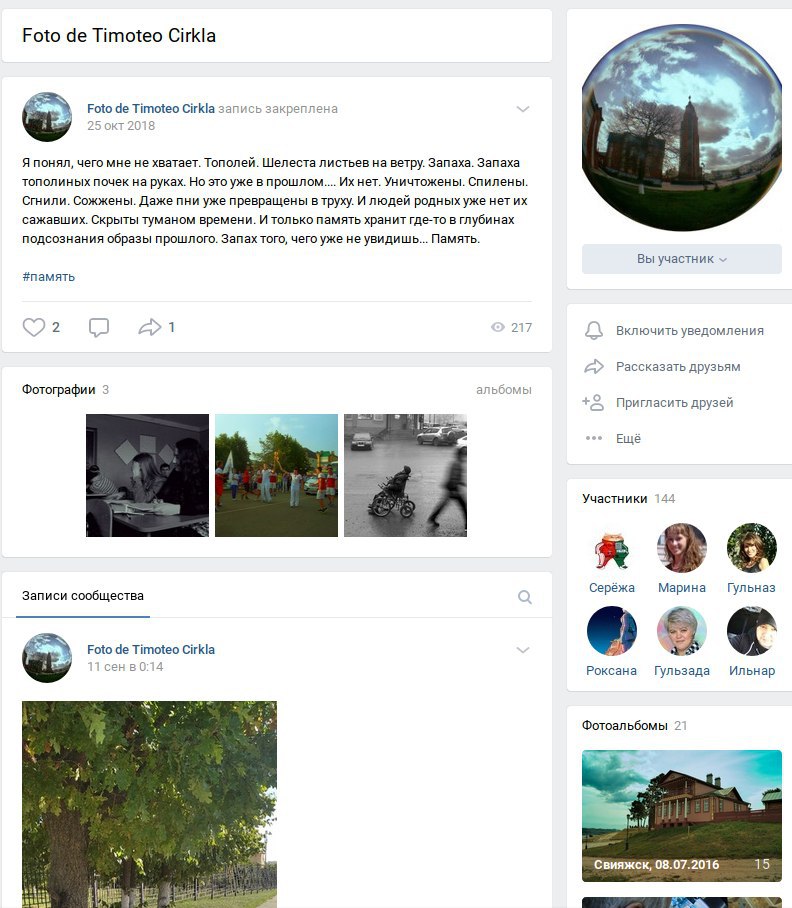
Task: Open the black-and-white classroom photo thumbnail
Action: click(x=148, y=475)
